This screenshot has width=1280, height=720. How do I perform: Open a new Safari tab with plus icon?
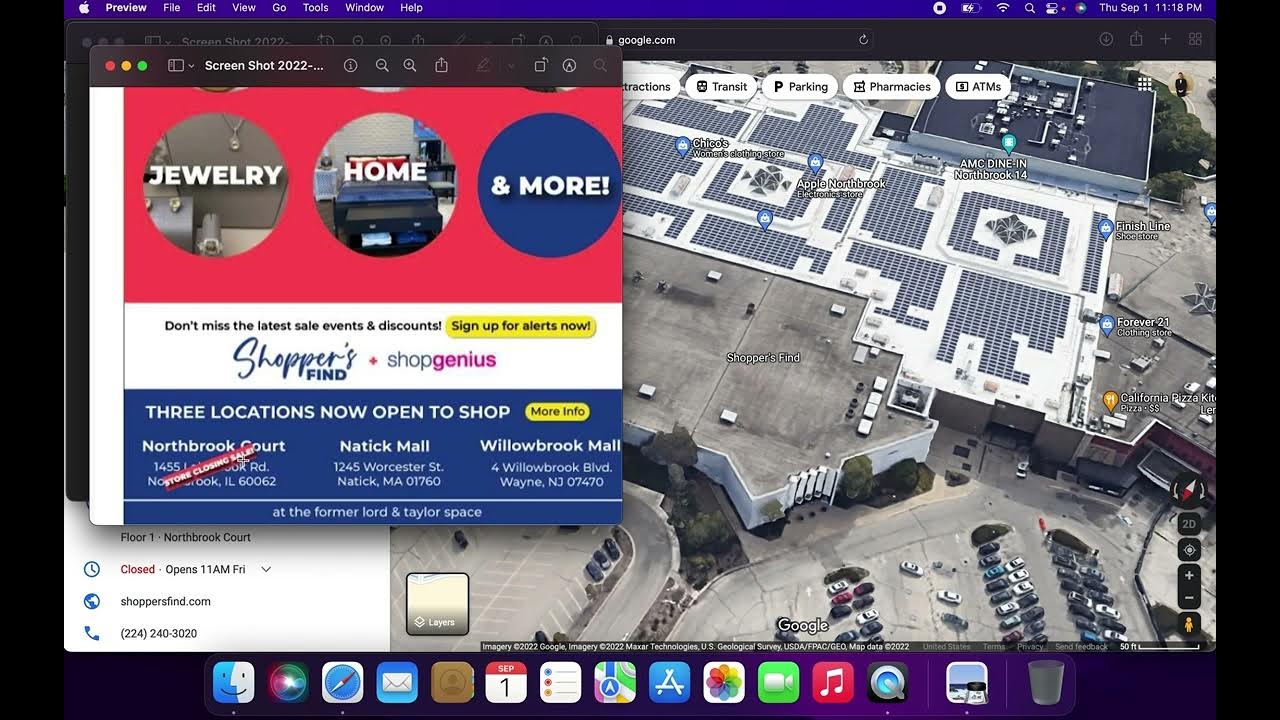click(1165, 39)
